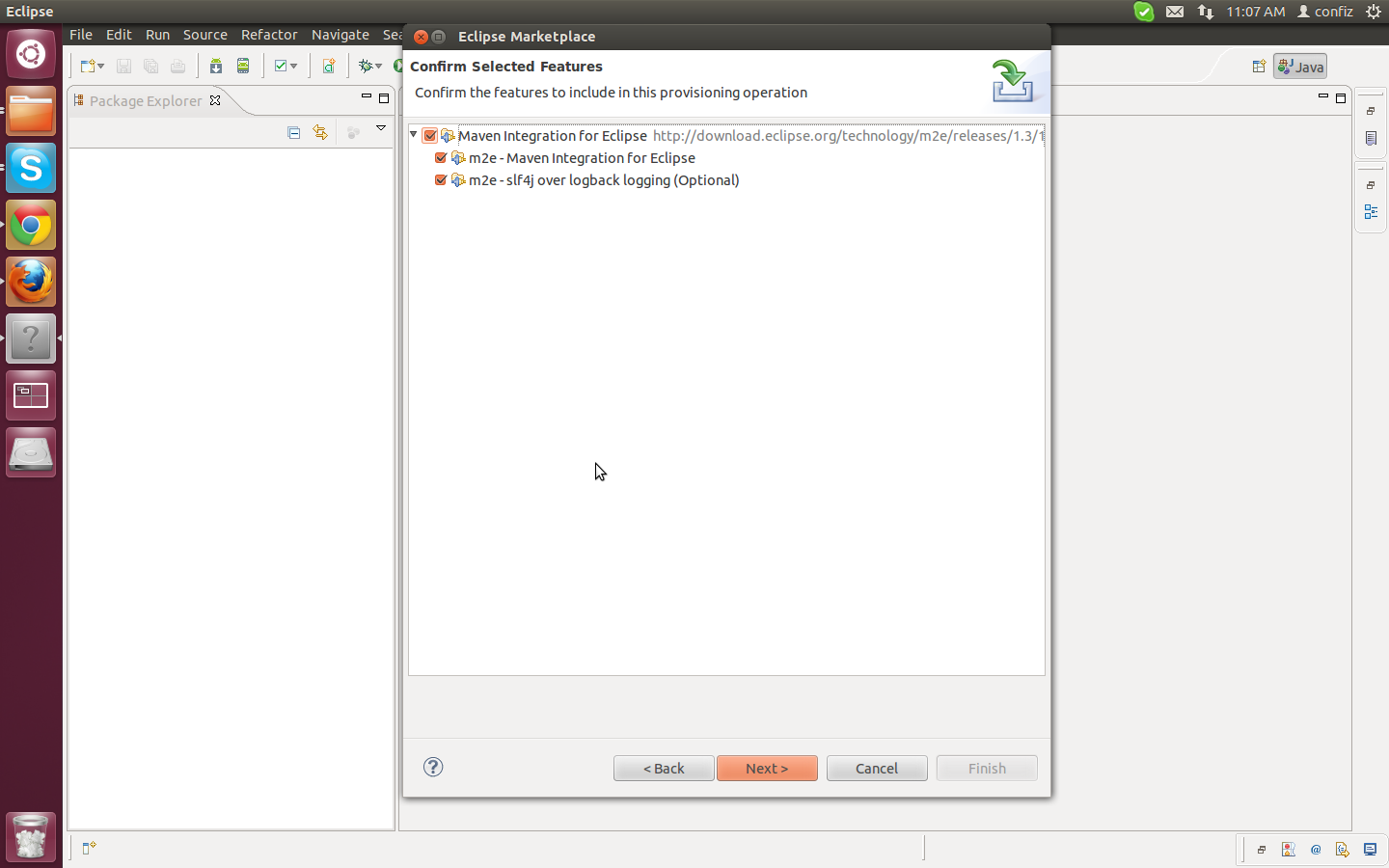Toggle Link with Editor in Package Explorer
Viewport: 1389px width, 868px height.
[320, 133]
